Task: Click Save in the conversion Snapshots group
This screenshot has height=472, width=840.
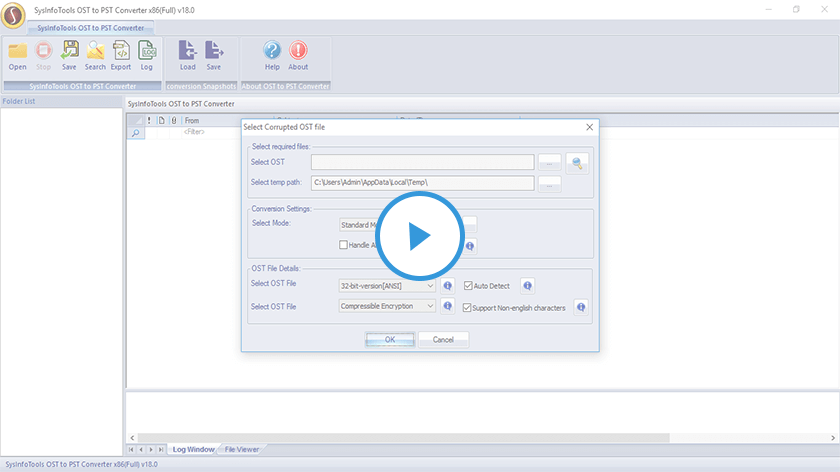Action: point(214,51)
